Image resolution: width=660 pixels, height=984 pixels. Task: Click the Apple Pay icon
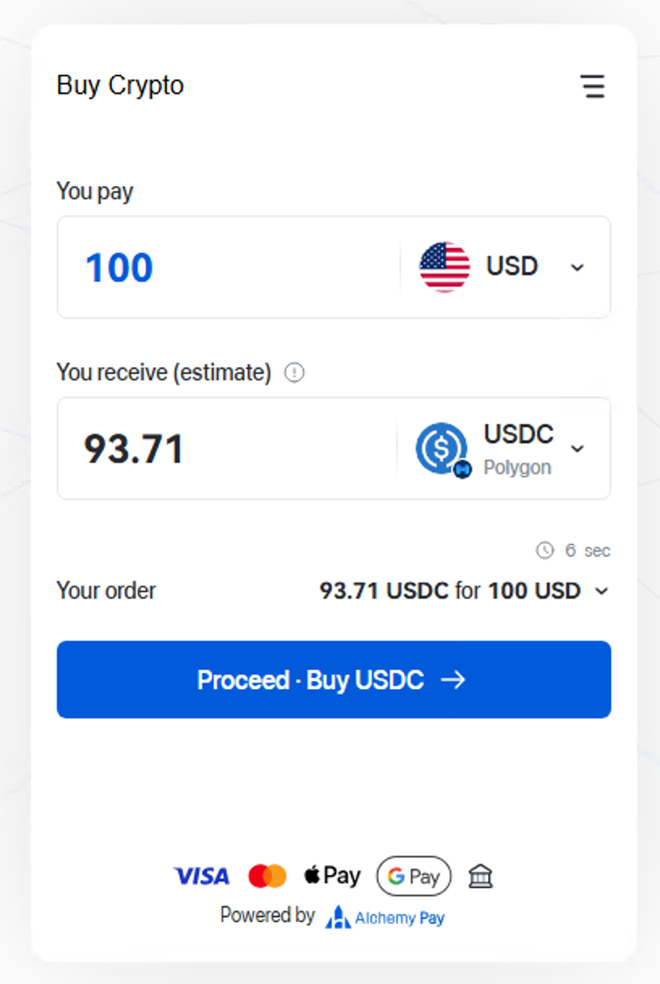coord(332,876)
